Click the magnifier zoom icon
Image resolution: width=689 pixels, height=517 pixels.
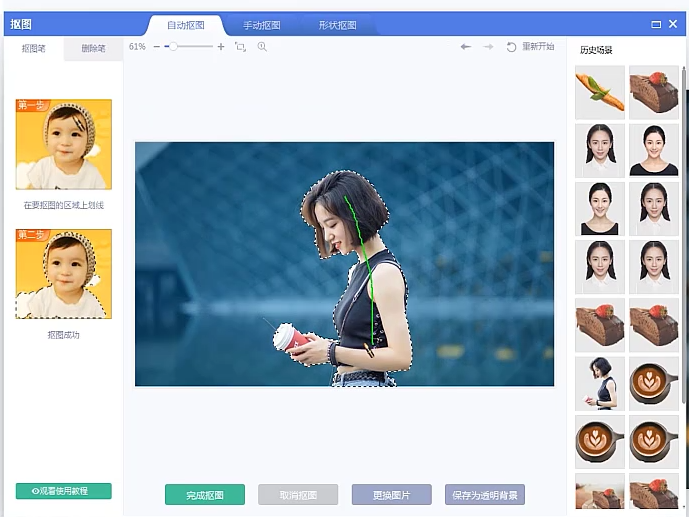(262, 47)
